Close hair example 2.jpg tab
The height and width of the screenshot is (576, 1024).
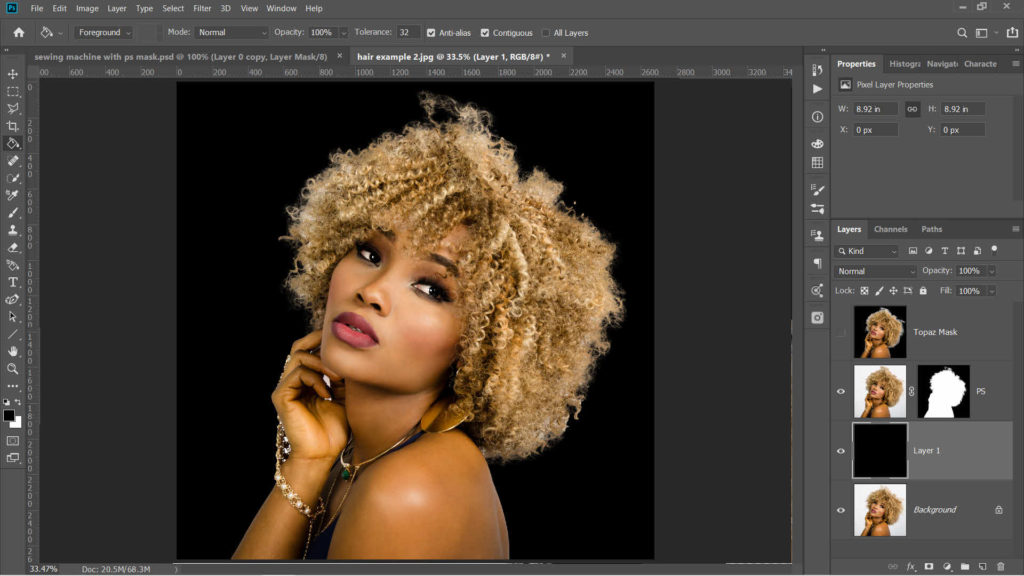click(564, 56)
